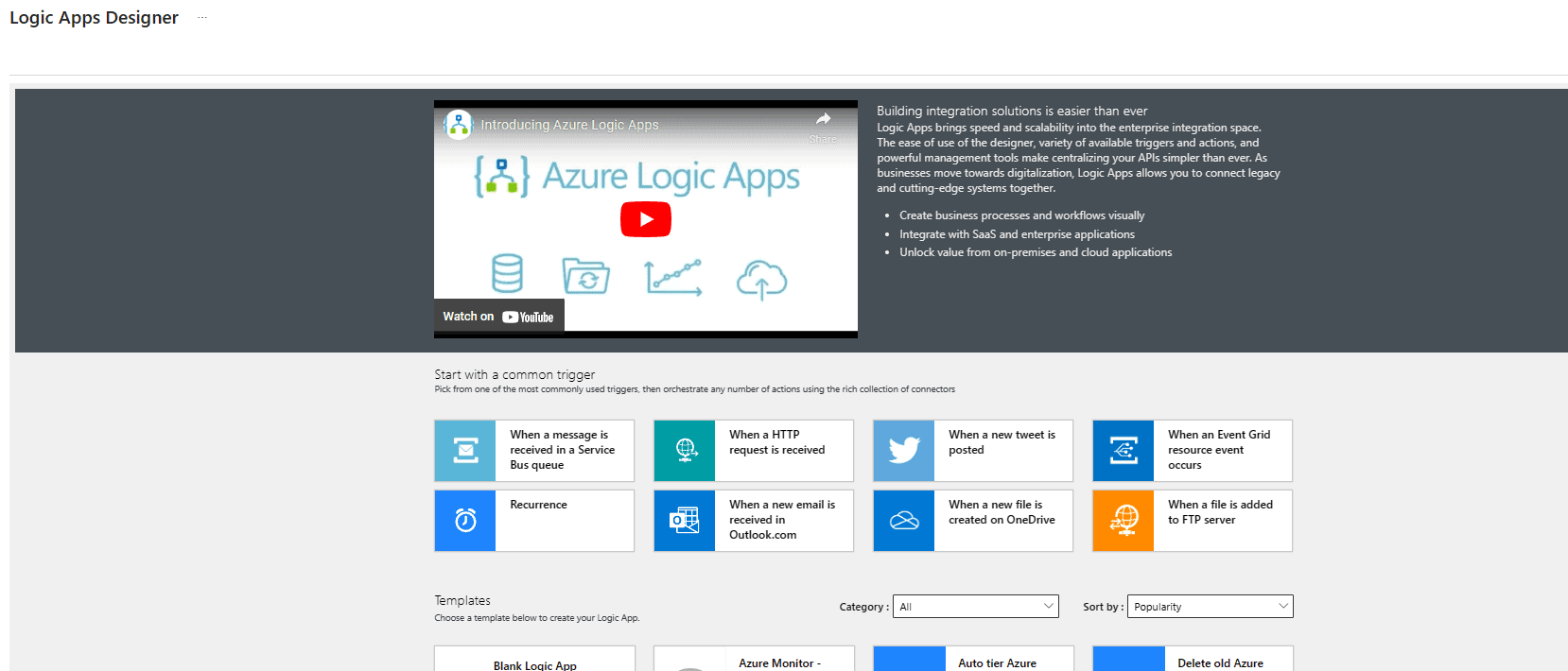Click the 'Templates' section heading
The width and height of the screenshot is (1568, 671).
coord(462,601)
